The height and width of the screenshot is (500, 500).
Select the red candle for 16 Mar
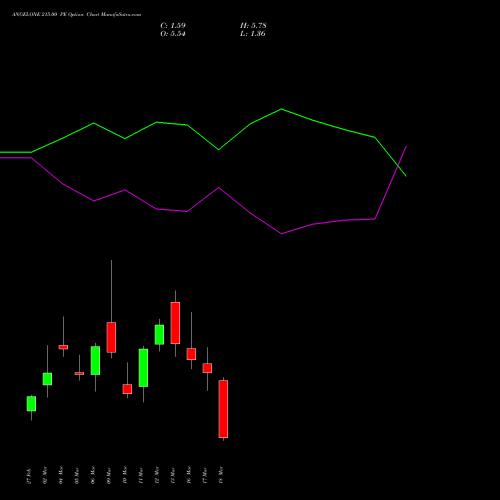coord(191,354)
